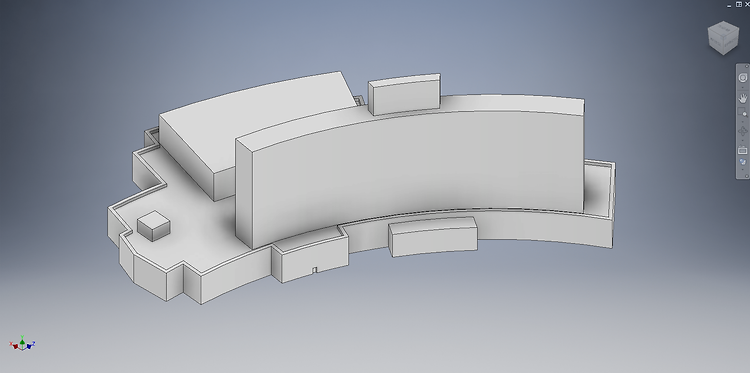Image resolution: width=750 pixels, height=373 pixels.
Task: Select the small cube on the base
Action: click(x=154, y=225)
